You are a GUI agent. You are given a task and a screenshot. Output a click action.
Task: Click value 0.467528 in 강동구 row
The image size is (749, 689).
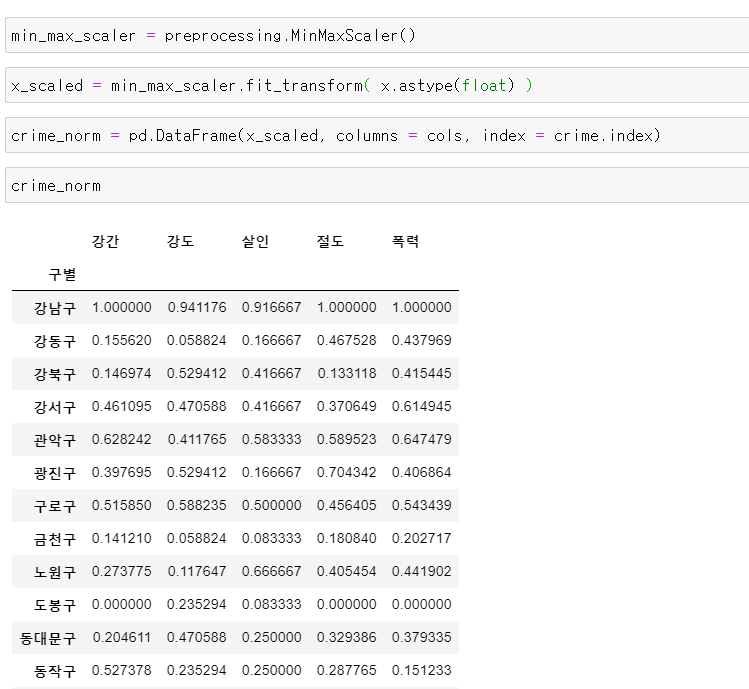(347, 340)
